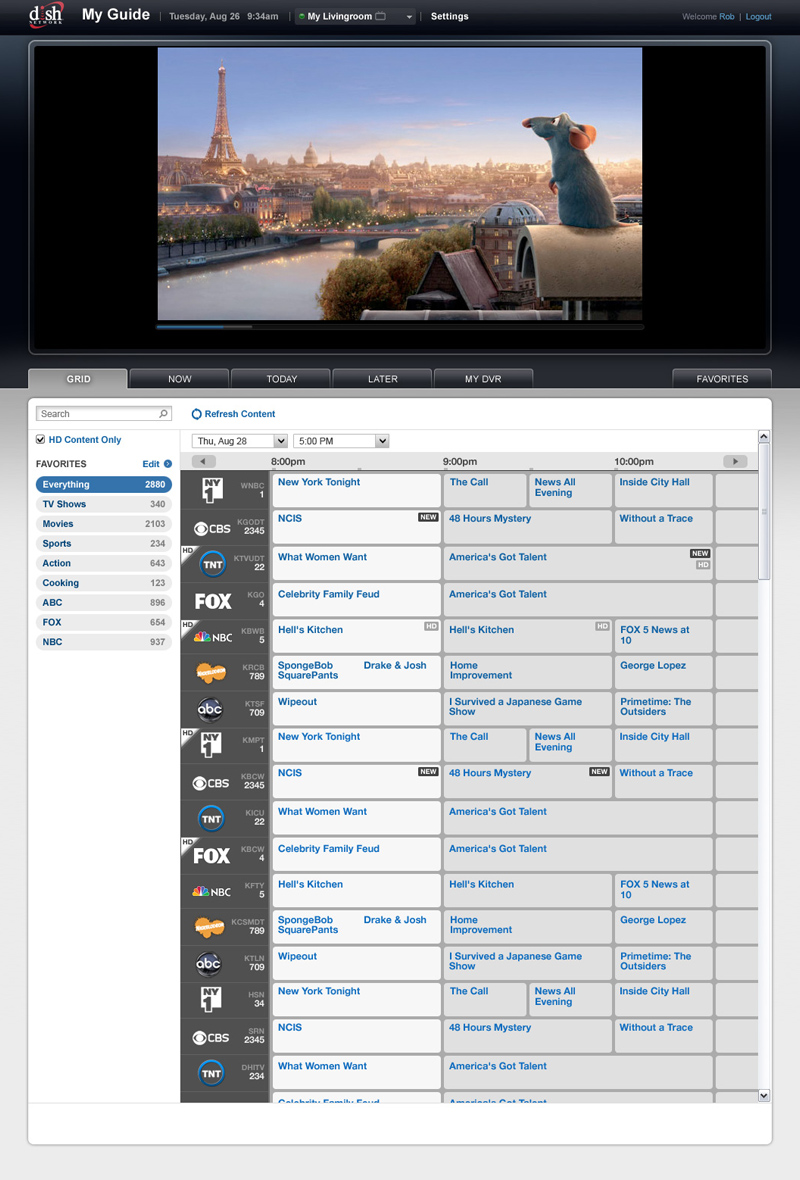Open Settings in the top bar
Viewport: 800px width, 1180px height.
449,17
